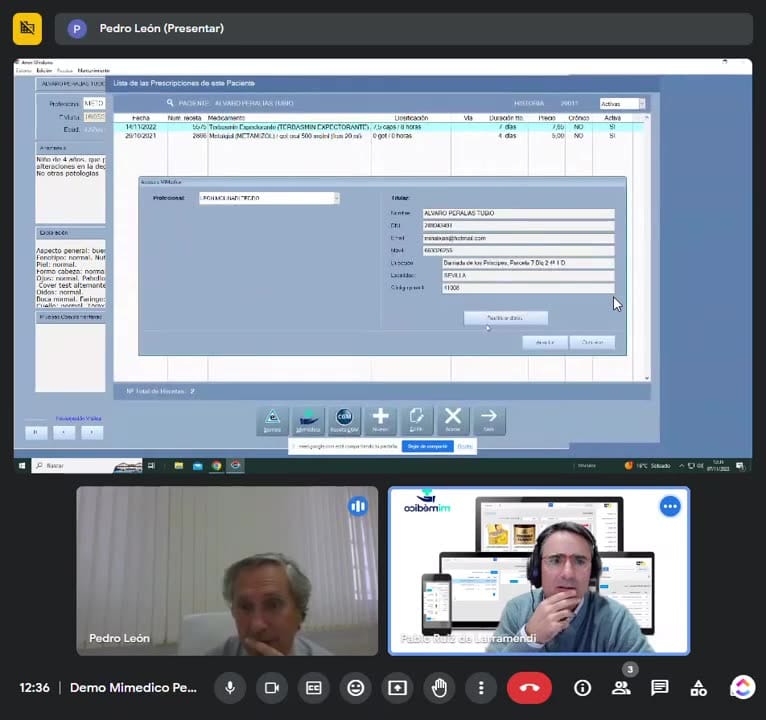
Task: Turn on closed captions
Action: click(314, 688)
